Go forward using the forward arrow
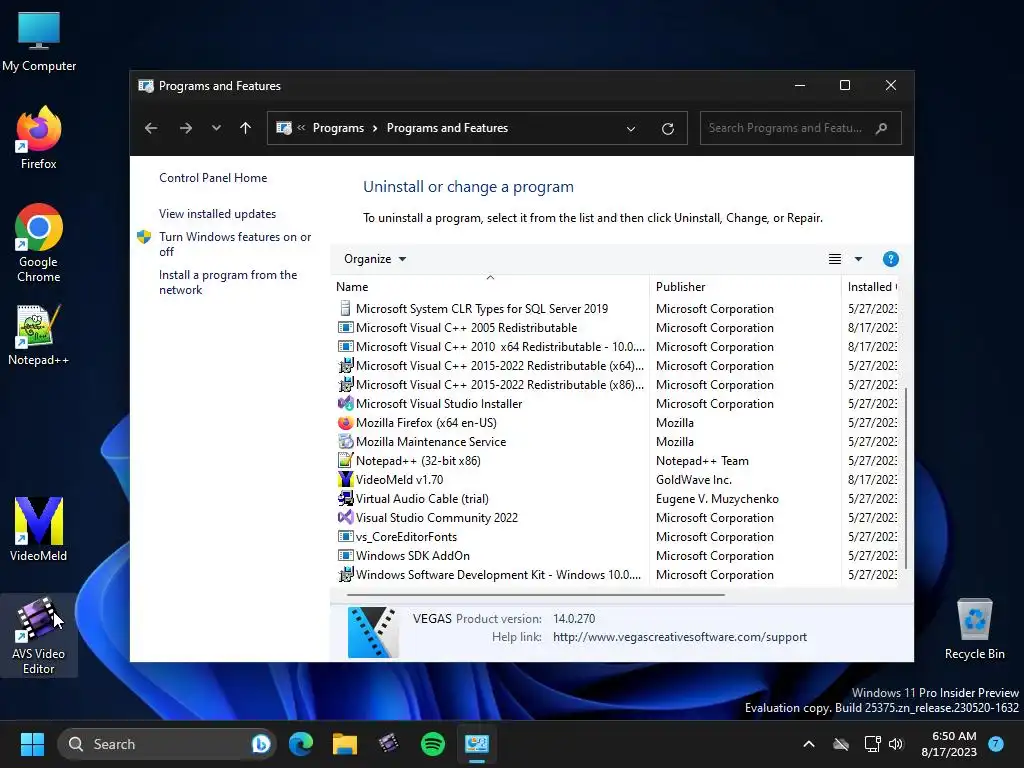The height and width of the screenshot is (768, 1024). (185, 128)
